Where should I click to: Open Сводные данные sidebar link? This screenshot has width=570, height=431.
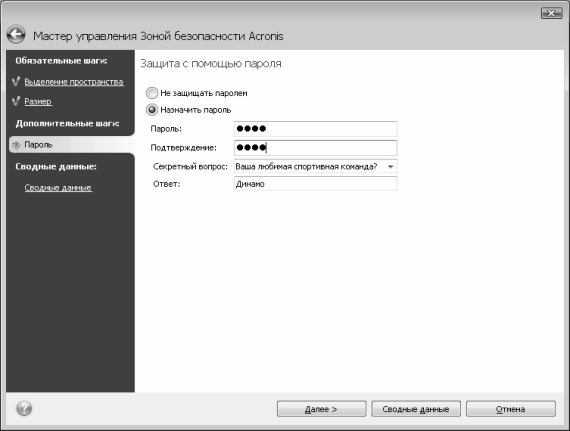(x=58, y=188)
